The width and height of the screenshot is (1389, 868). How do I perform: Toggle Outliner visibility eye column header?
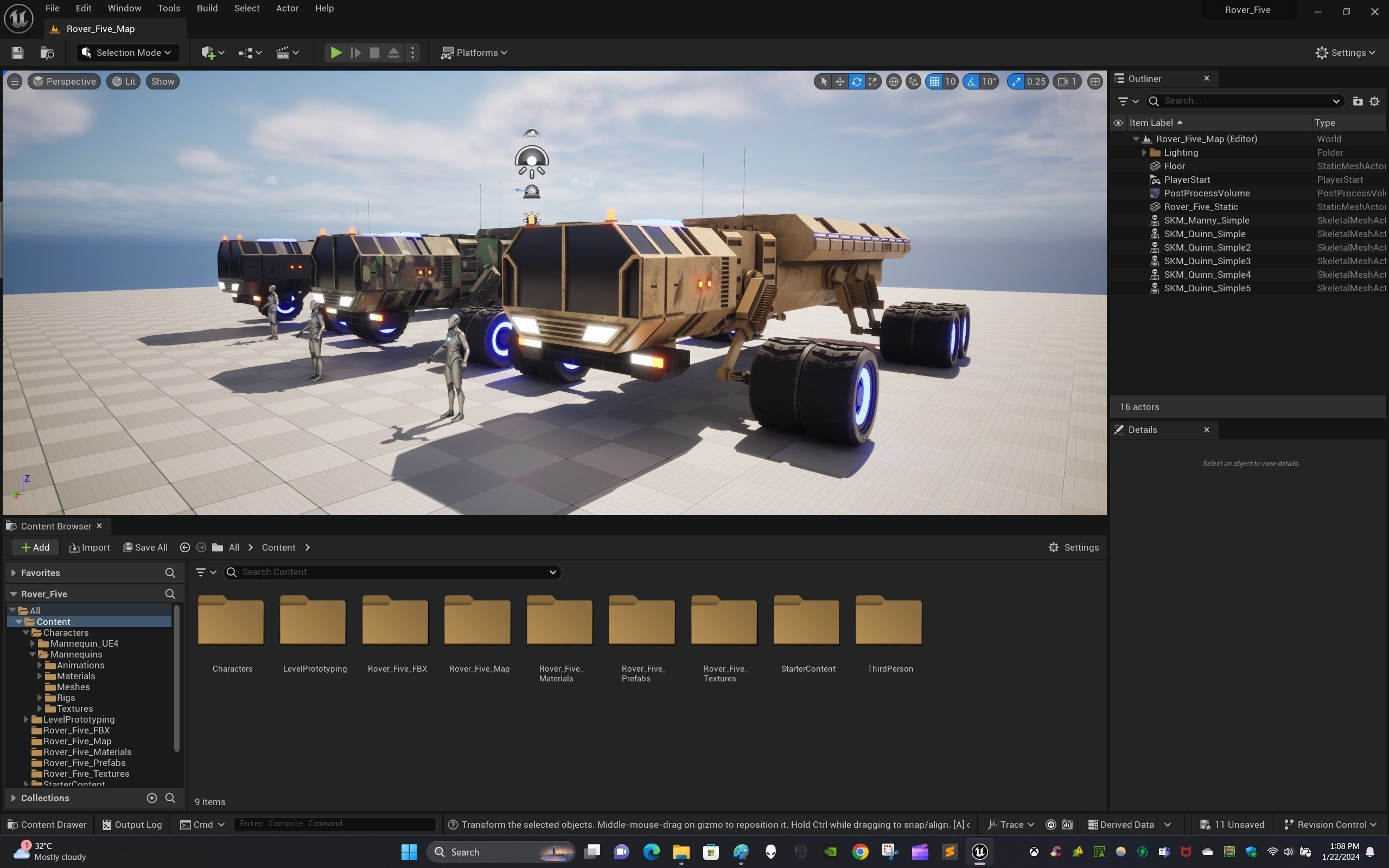click(1118, 123)
